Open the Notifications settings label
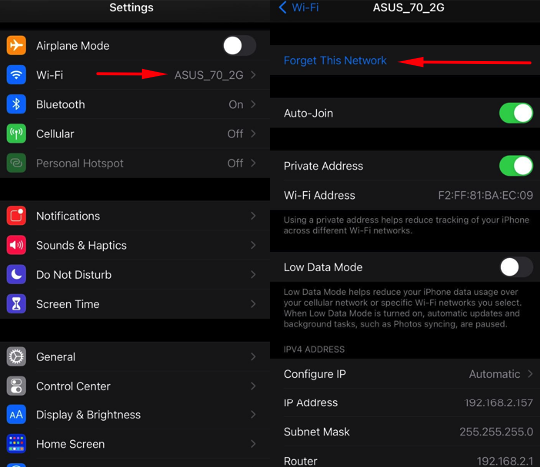Screen dimensions: 540x467 [68, 216]
